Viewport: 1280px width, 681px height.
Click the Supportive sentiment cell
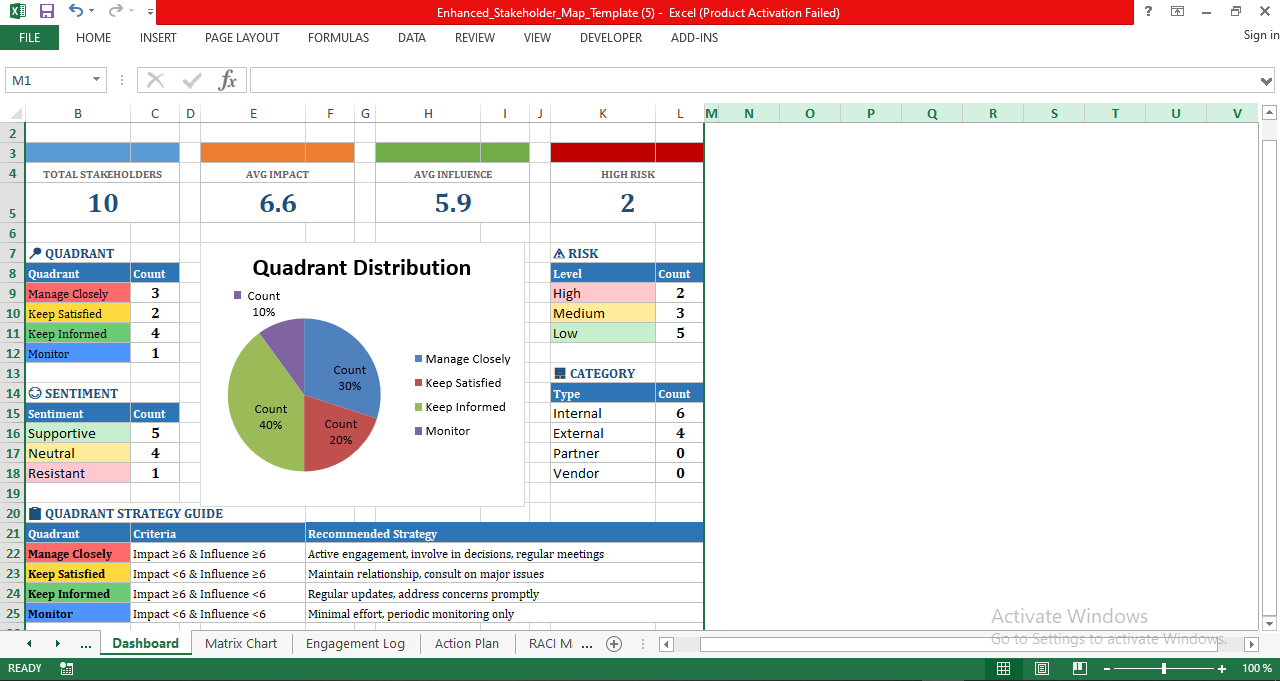[x=78, y=433]
